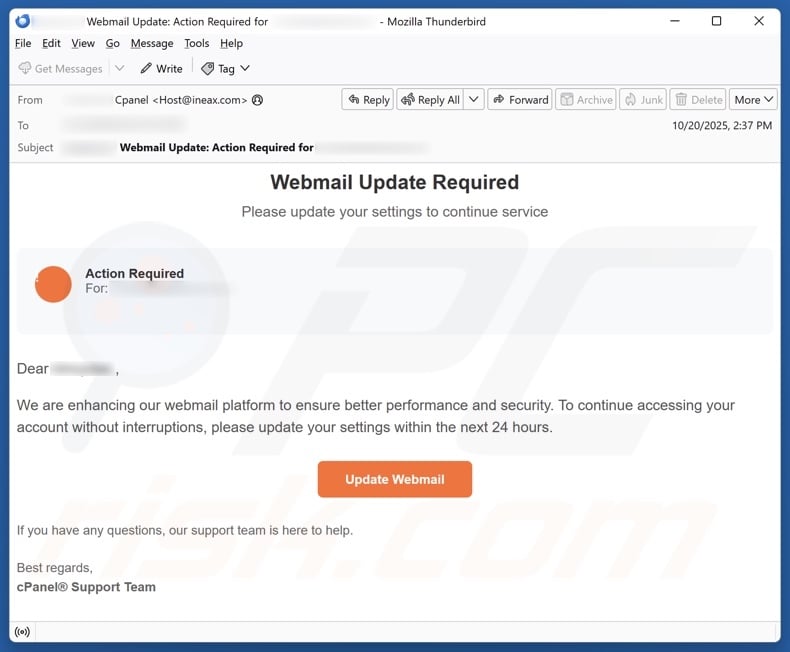The image size is (790, 652).
Task: Click the orange circle next to Action Required
Action: tap(53, 284)
